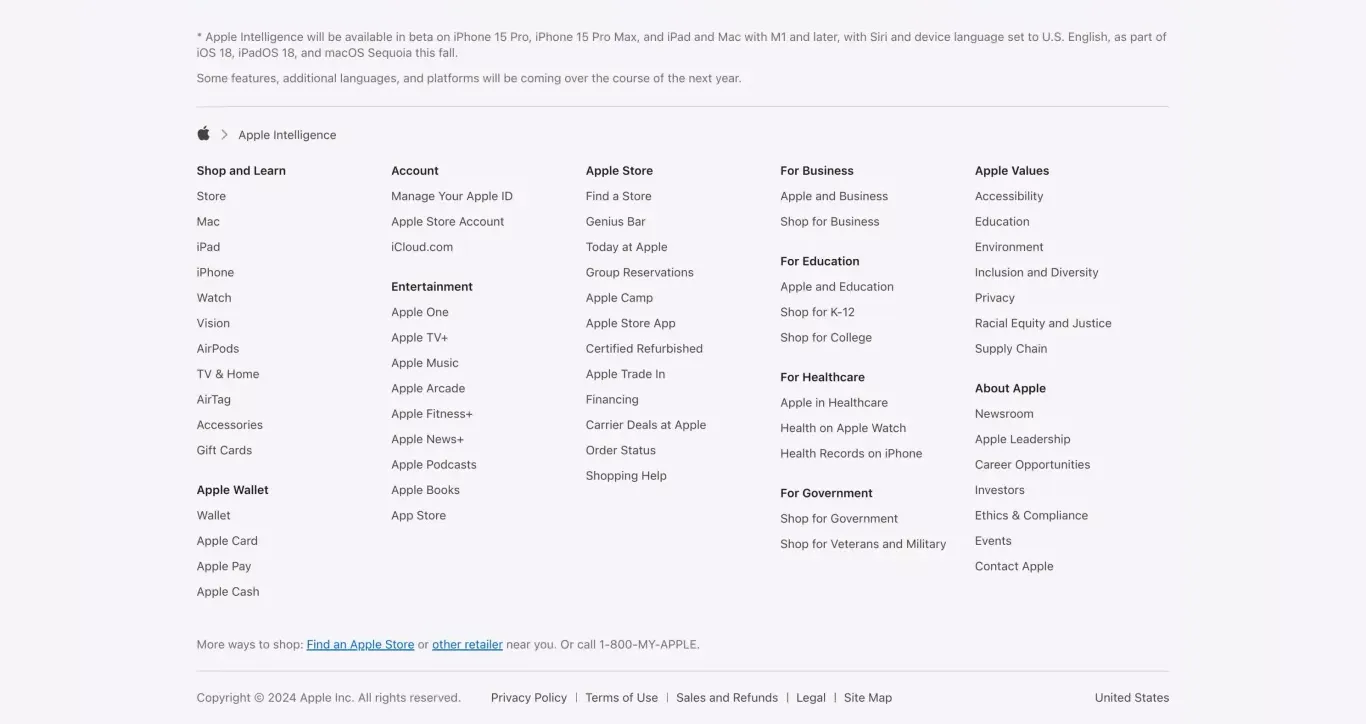Open the Store link under Shop and Learn
This screenshot has width=1366, height=724.
point(211,196)
